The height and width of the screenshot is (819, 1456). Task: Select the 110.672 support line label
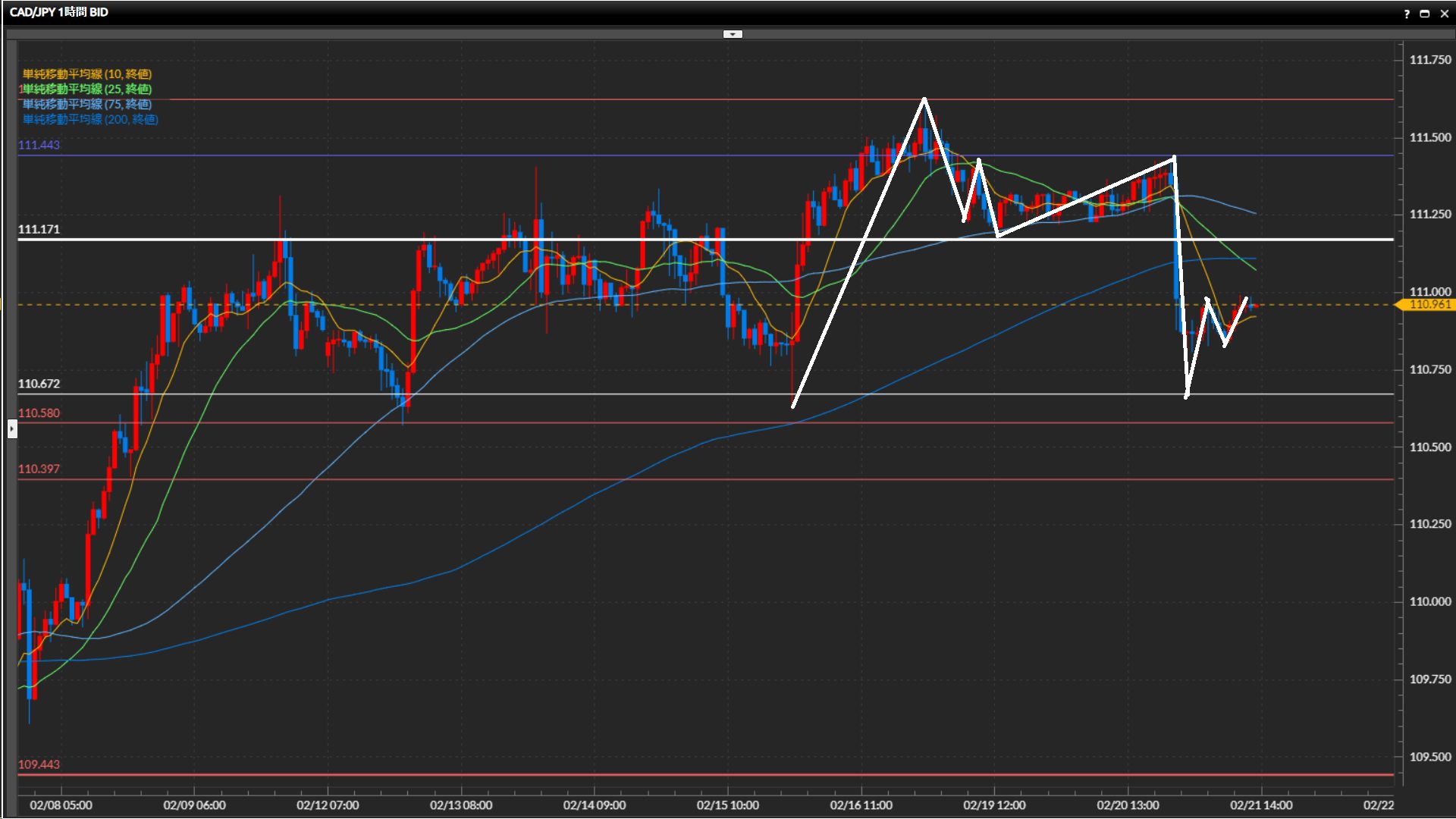[x=39, y=384]
